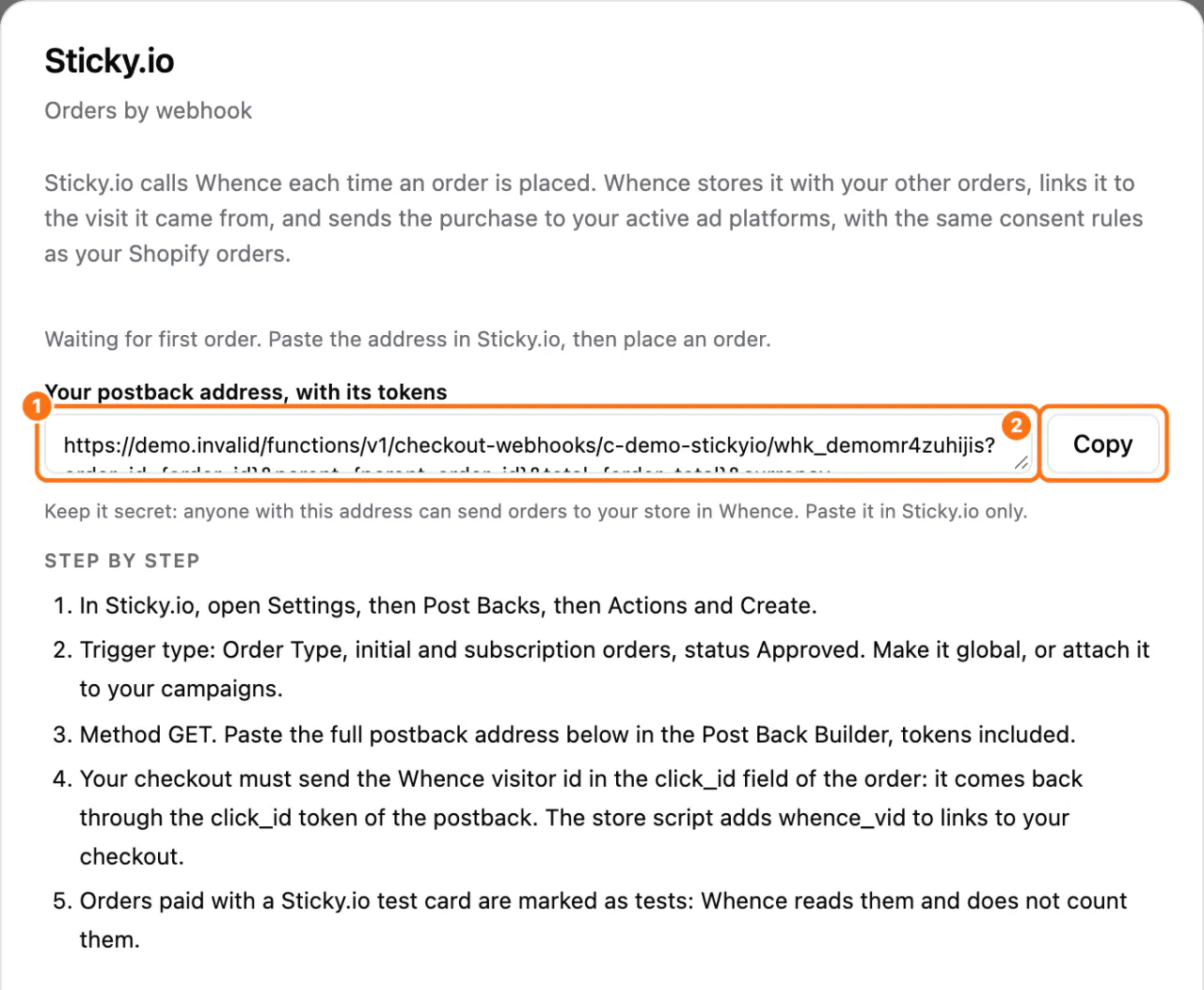The width and height of the screenshot is (1204, 990).
Task: Click step 4 about the click_id field
Action: (581, 818)
